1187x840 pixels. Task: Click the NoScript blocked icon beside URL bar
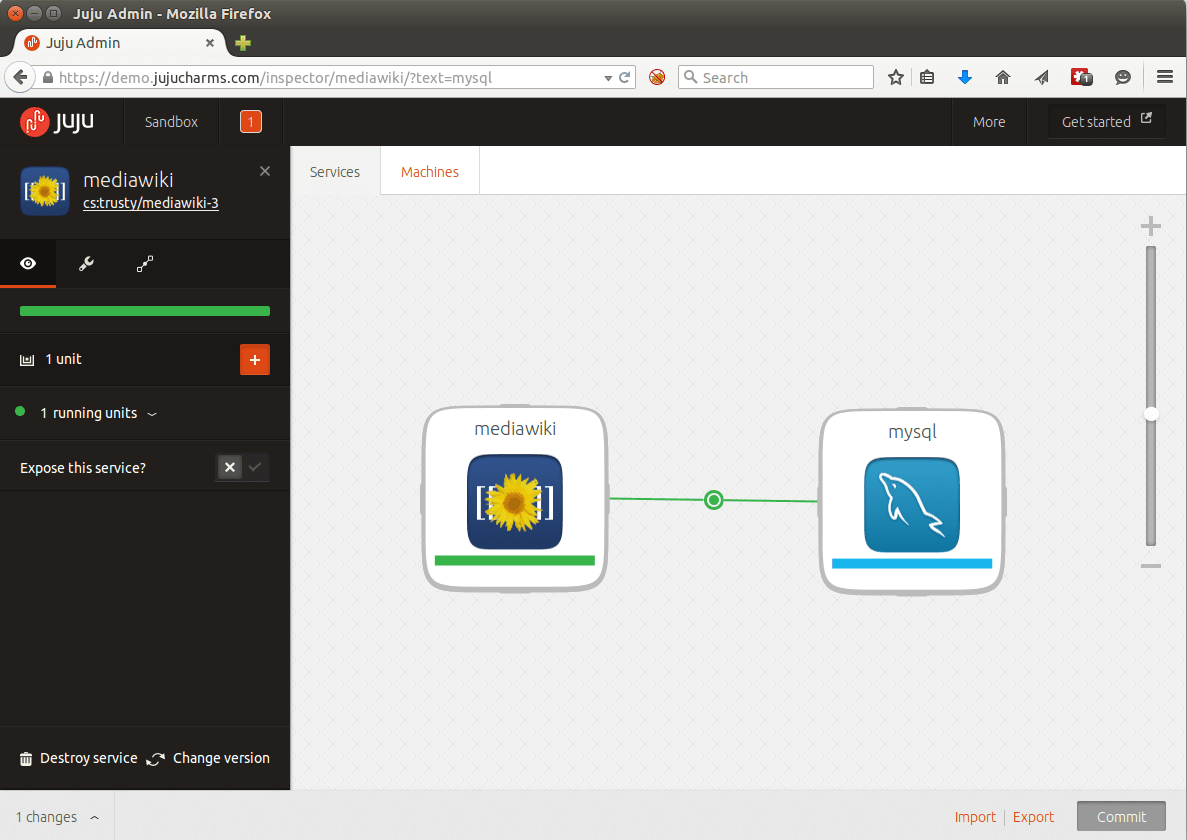pyautogui.click(x=657, y=77)
